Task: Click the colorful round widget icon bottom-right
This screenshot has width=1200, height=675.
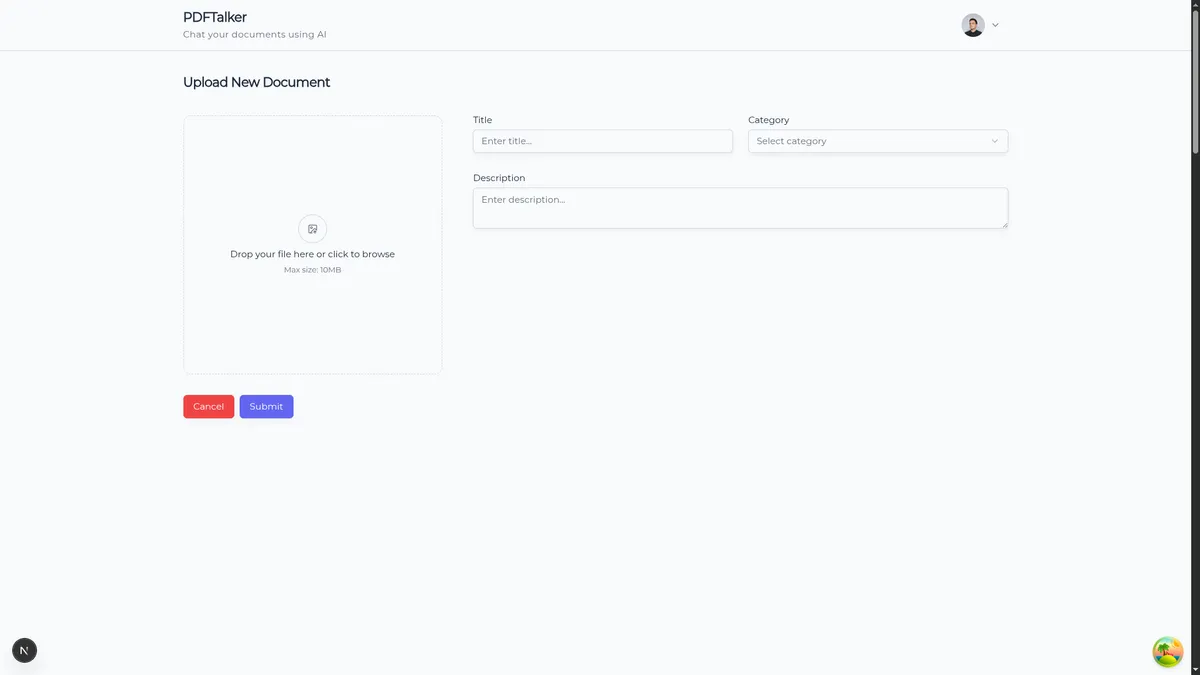Action: (x=1168, y=652)
